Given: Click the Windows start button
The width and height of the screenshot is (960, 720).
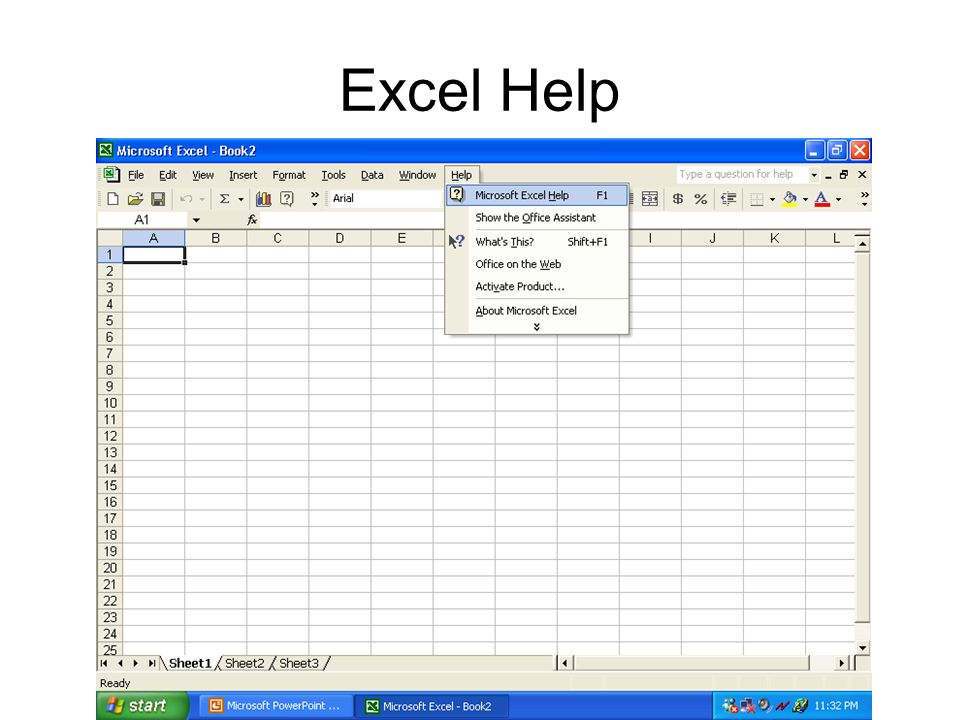Looking at the screenshot, I should point(142,705).
